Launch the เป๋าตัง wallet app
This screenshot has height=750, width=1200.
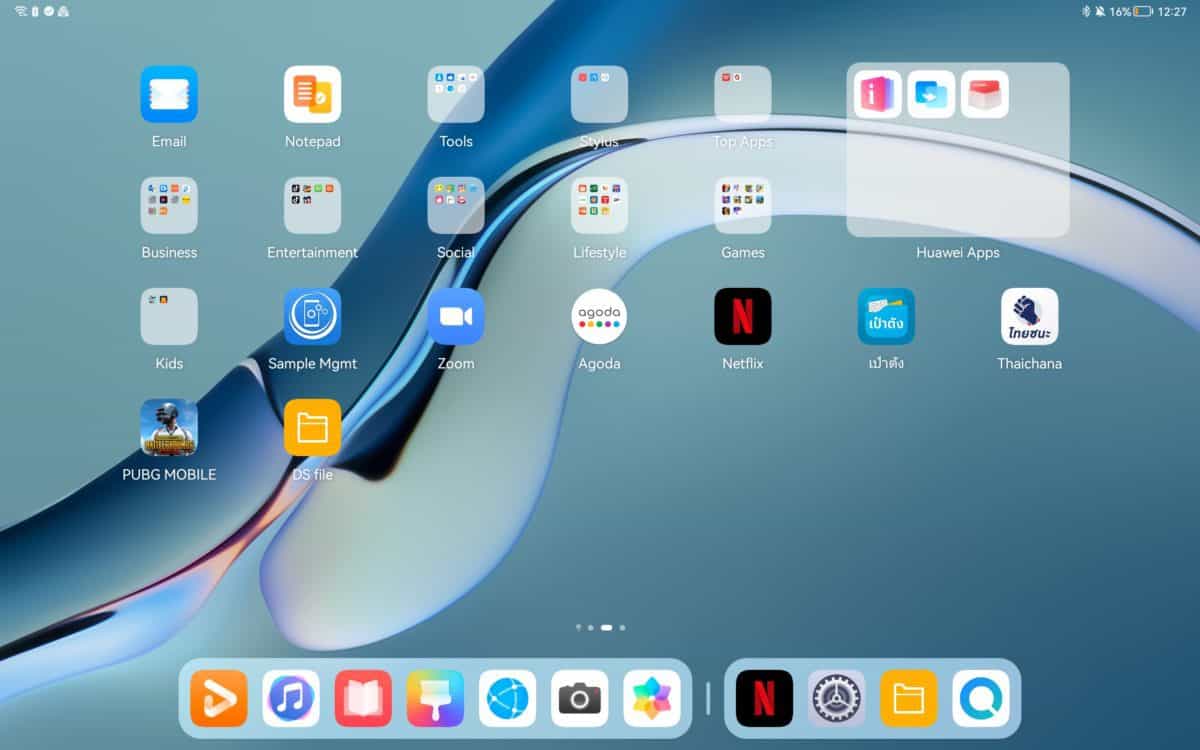click(886, 316)
